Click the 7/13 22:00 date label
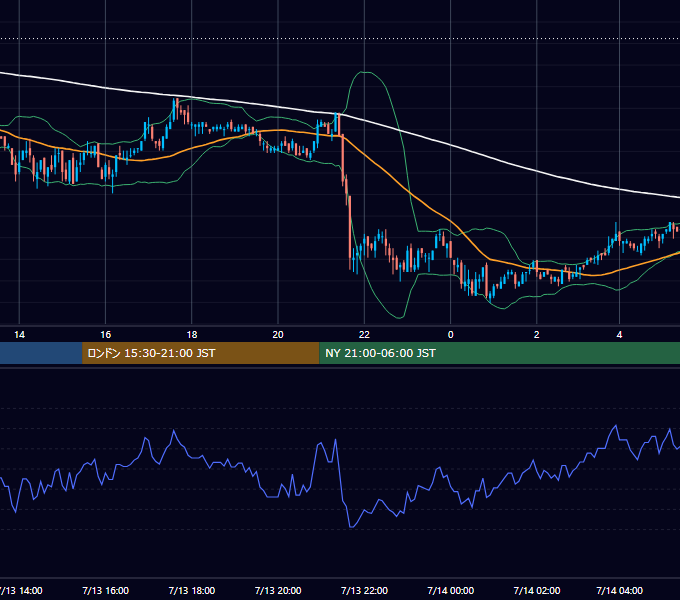The image size is (680, 600). tap(364, 590)
